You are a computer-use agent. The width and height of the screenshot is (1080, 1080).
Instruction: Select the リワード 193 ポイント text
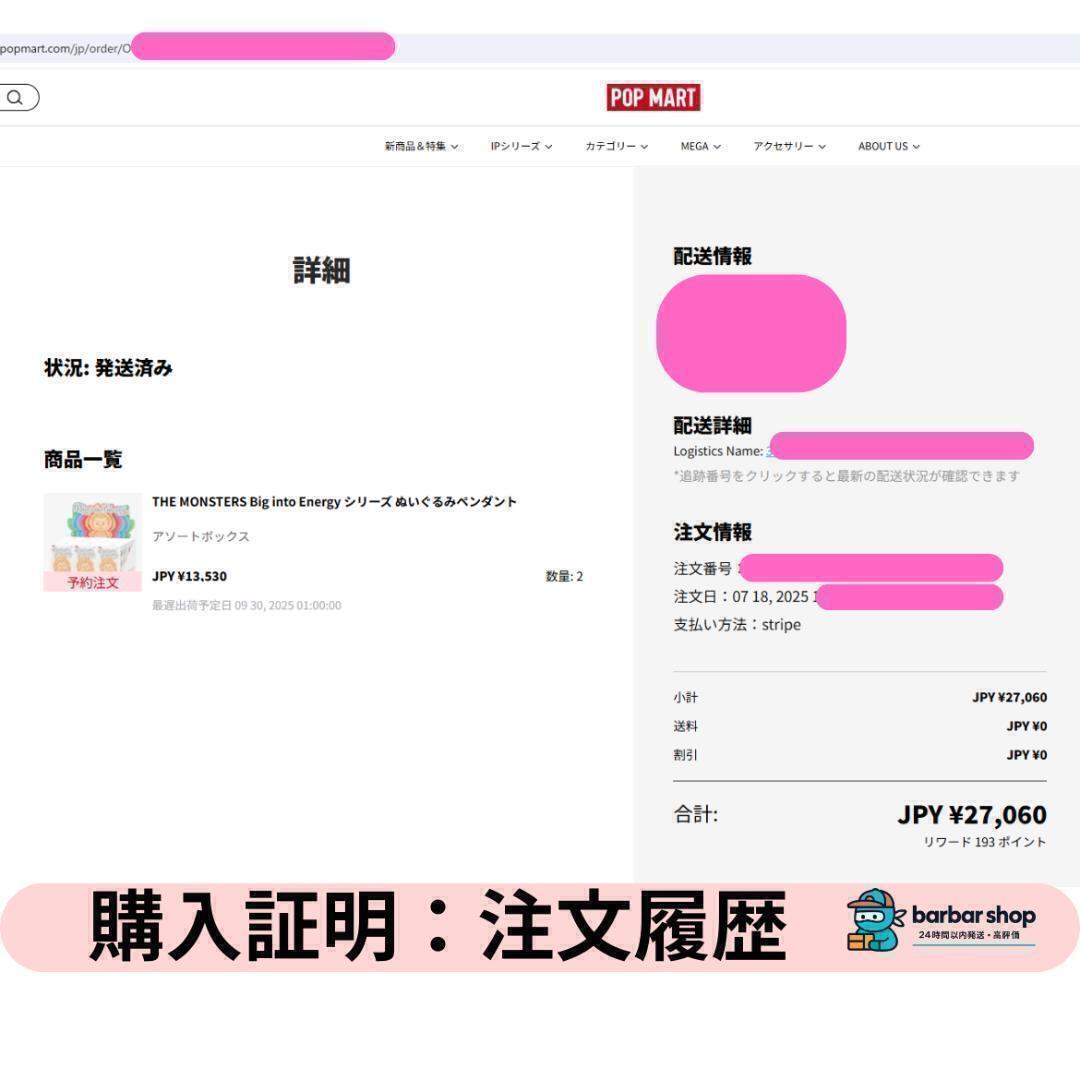[984, 842]
